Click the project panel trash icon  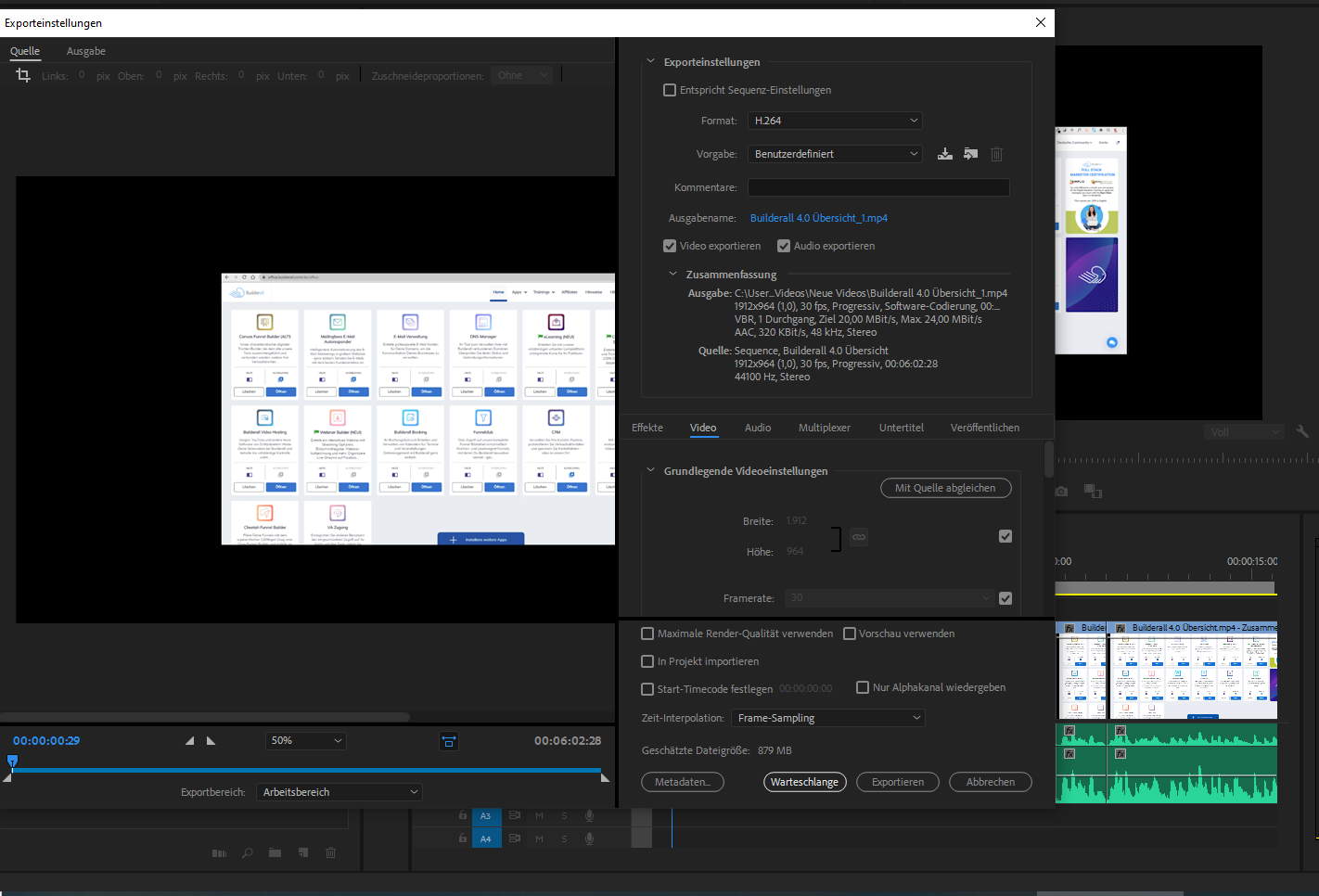[330, 852]
